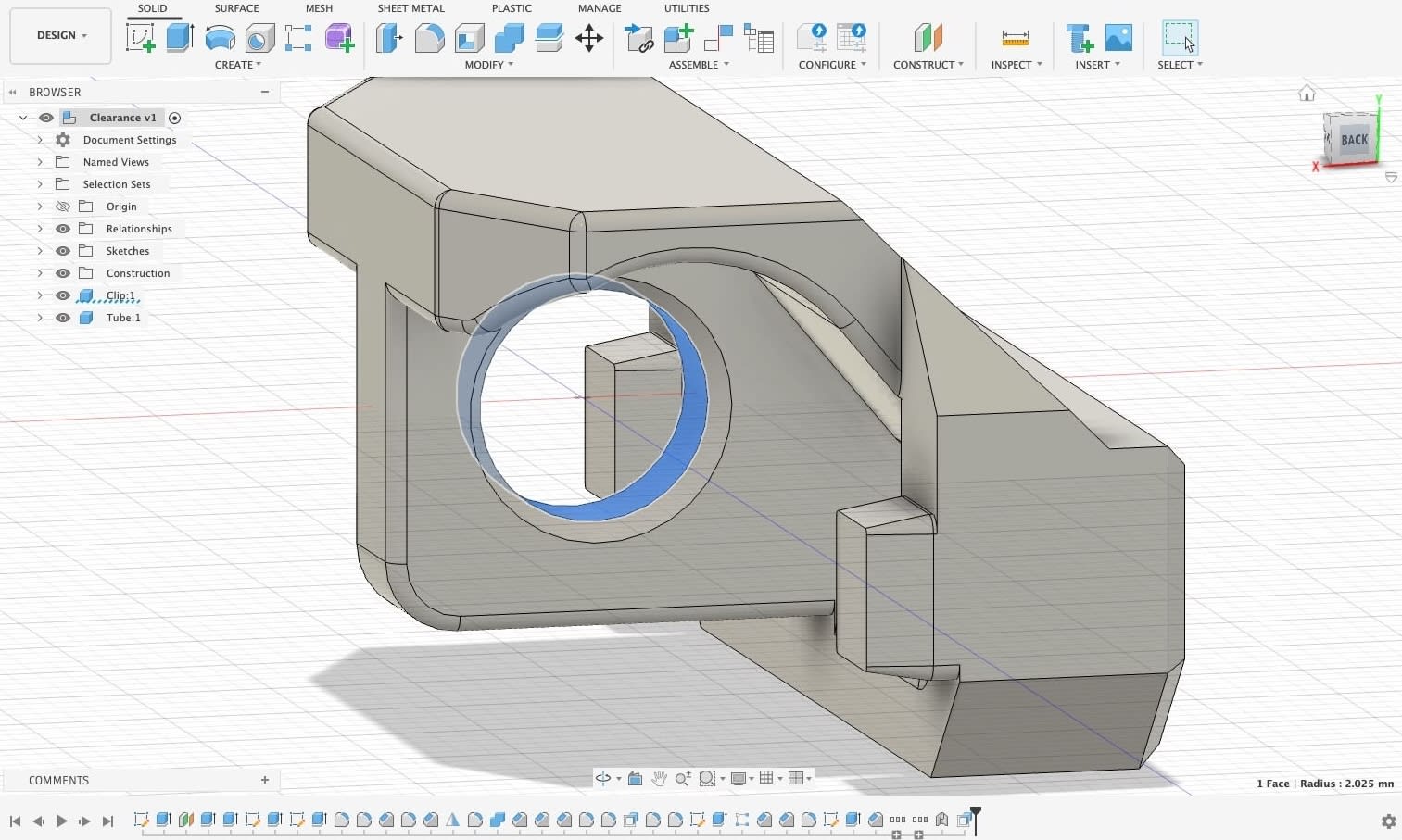Switch to the SURFACE tab

237,8
